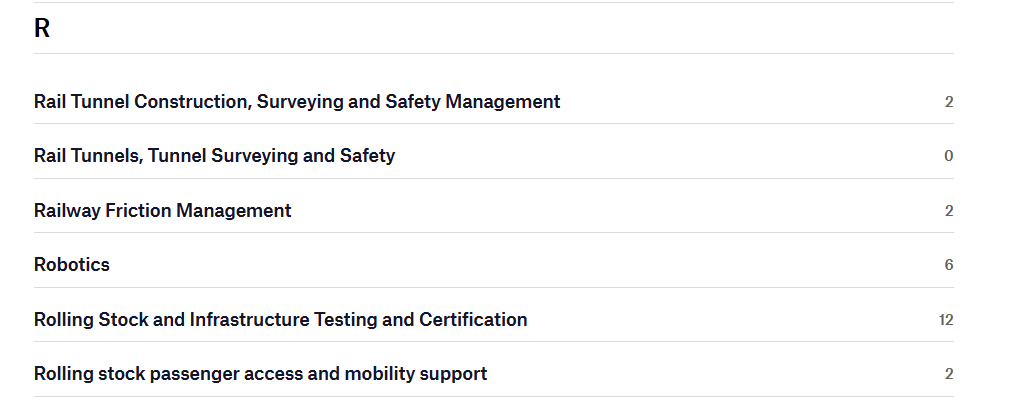Click the count 6 beside Robotics
Image resolution: width=1015 pixels, height=401 pixels.
coord(948,265)
